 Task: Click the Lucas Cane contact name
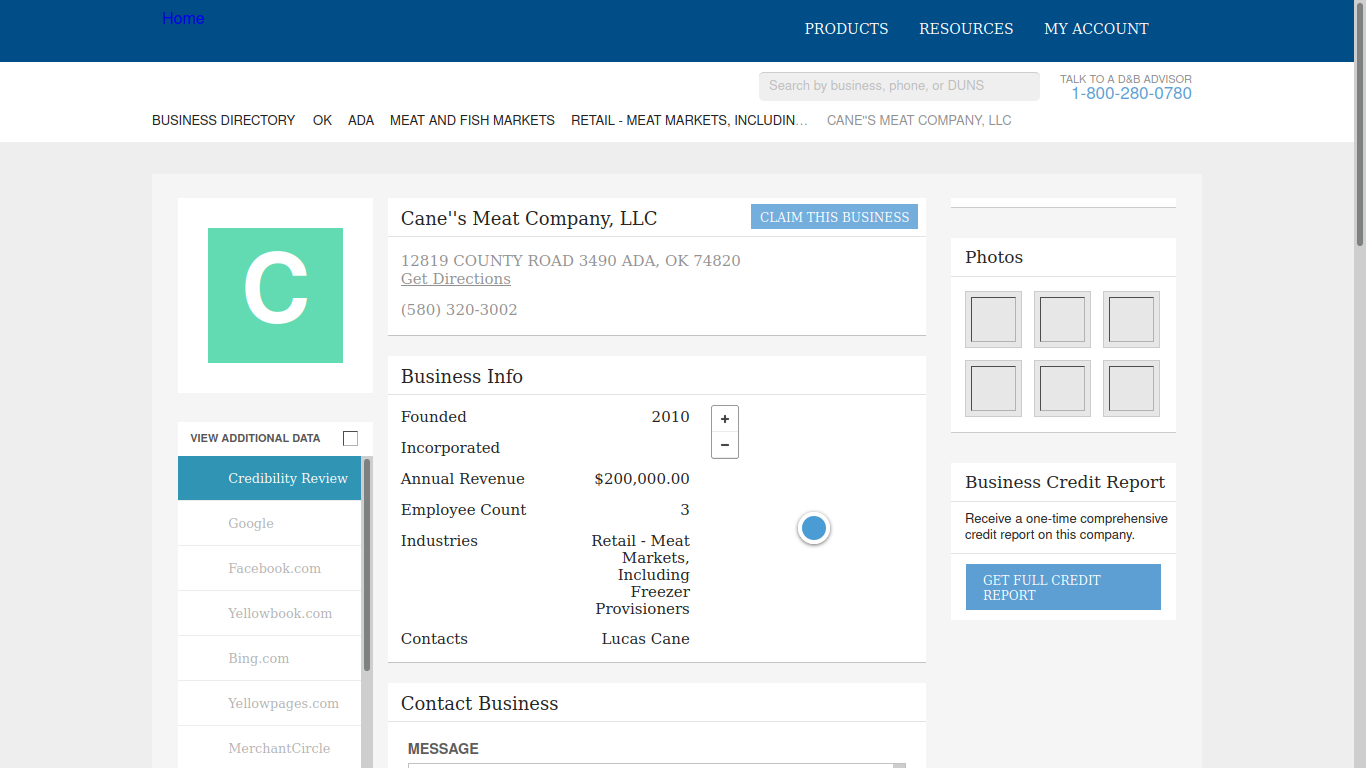[x=645, y=639]
